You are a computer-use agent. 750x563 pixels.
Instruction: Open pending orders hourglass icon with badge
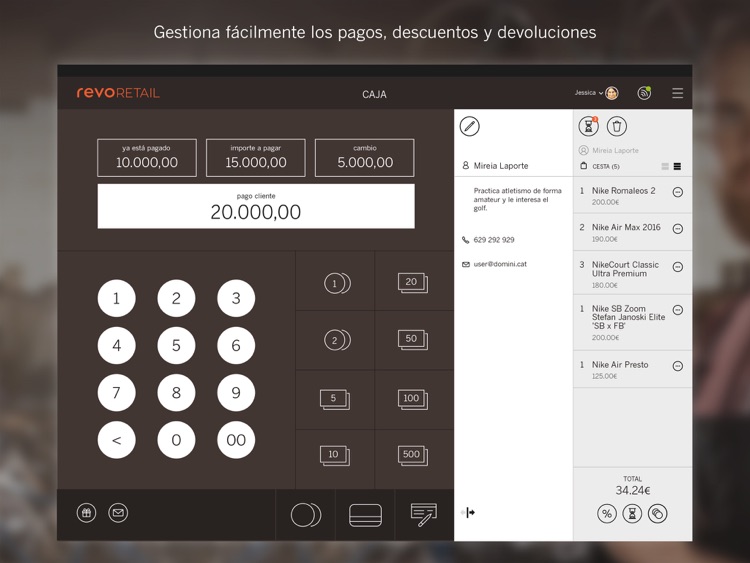tap(588, 126)
